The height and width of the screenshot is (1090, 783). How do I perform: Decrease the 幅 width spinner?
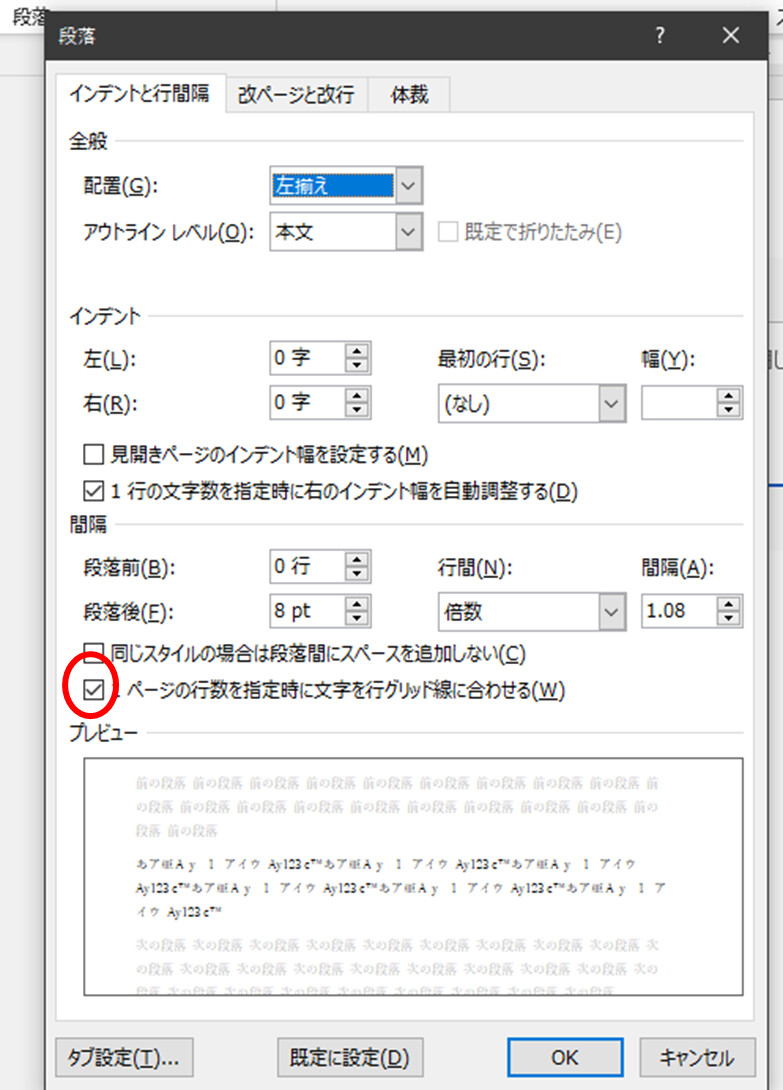728,411
